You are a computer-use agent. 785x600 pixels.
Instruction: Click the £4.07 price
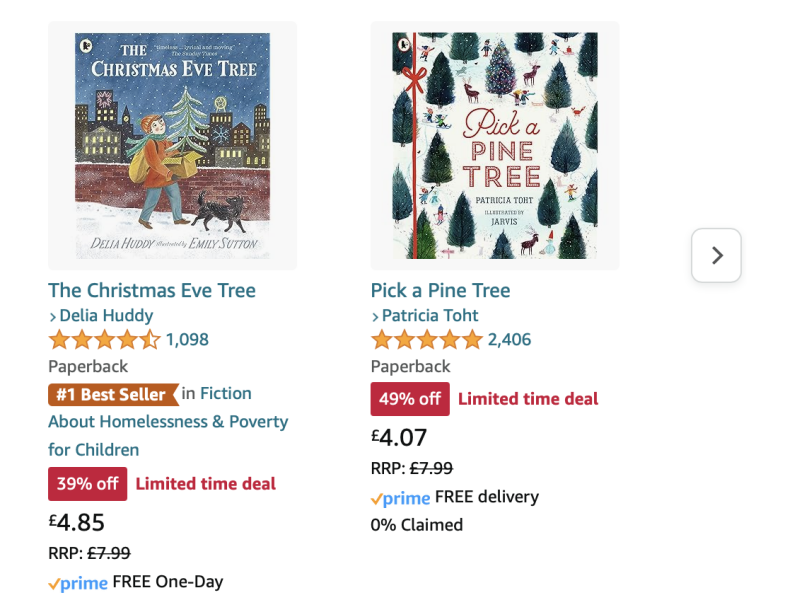[399, 437]
